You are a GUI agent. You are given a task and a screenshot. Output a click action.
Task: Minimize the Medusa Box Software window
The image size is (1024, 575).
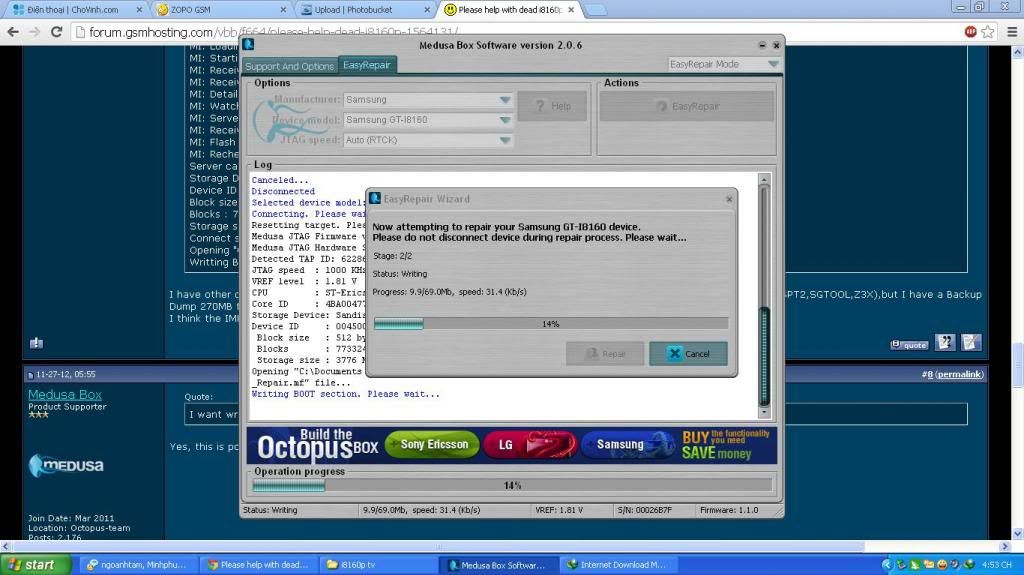[761, 45]
